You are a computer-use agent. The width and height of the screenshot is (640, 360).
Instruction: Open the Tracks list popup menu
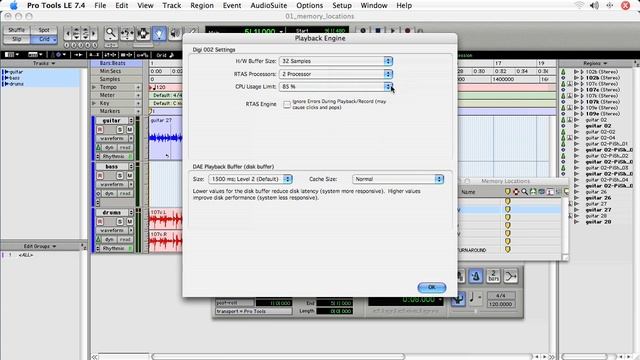pos(44,64)
